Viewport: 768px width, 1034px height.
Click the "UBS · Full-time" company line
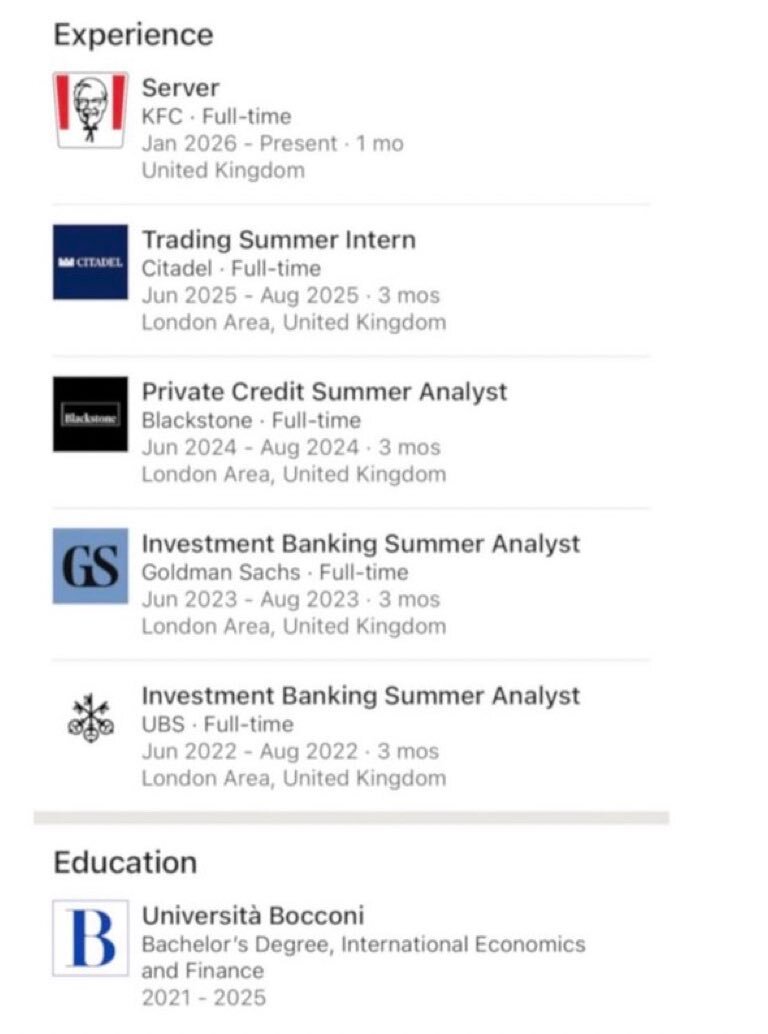point(218,724)
